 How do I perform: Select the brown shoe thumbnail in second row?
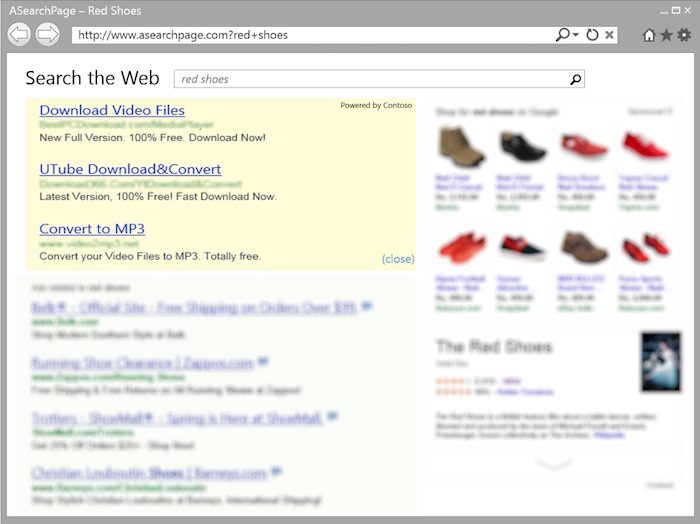[583, 247]
